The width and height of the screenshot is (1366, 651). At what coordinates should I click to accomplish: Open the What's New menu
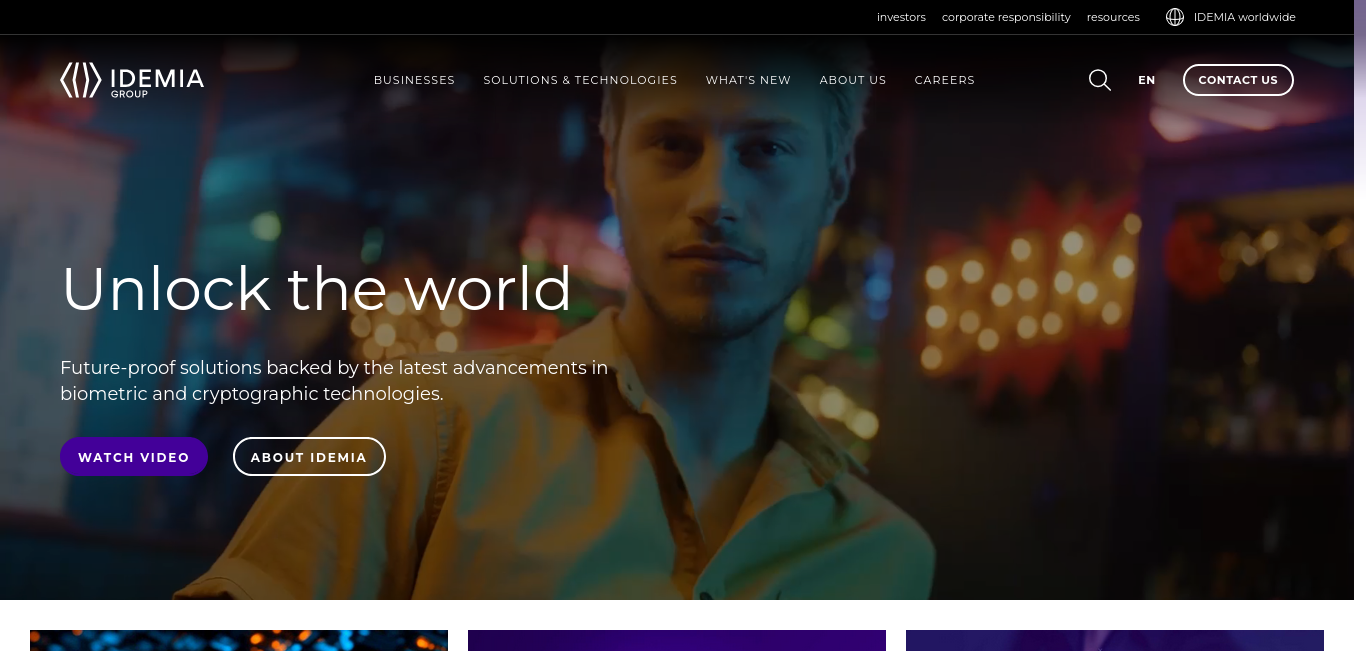pos(748,80)
